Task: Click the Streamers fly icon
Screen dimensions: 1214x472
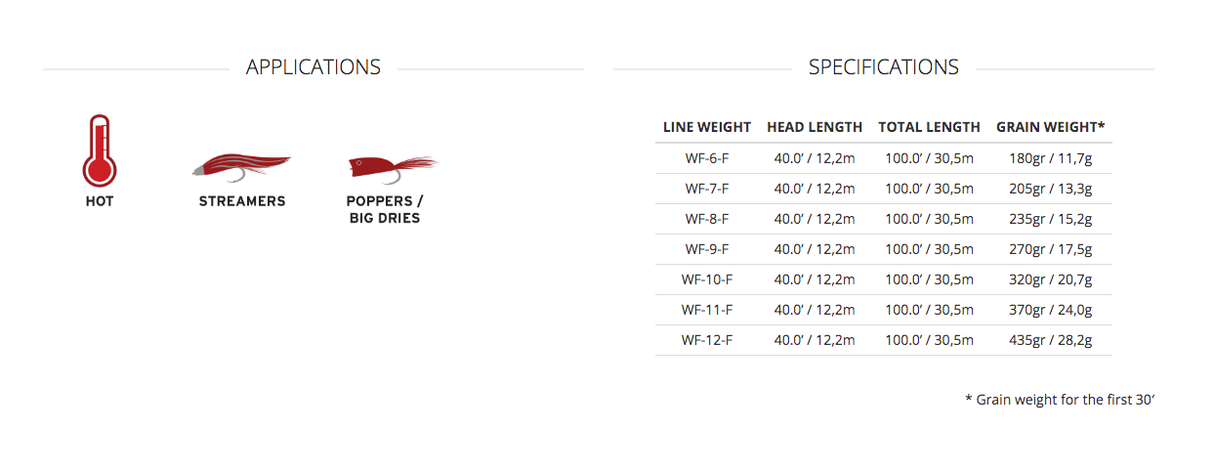Action: click(241, 166)
